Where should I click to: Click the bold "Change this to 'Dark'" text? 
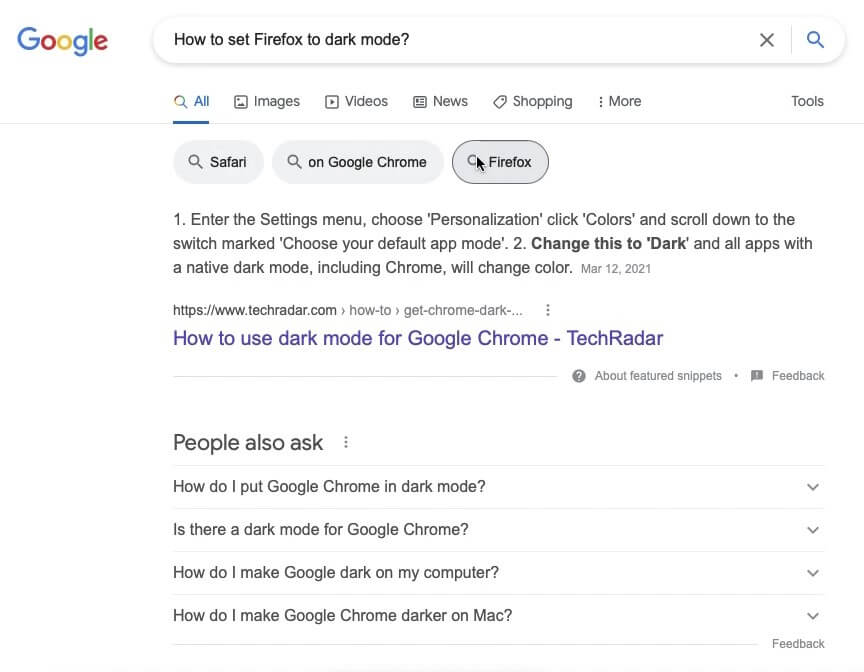609,243
